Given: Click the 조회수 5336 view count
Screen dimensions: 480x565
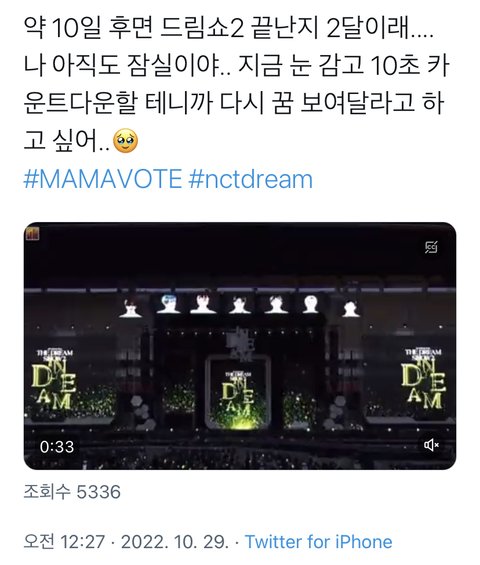Looking at the screenshot, I should click(72, 491).
